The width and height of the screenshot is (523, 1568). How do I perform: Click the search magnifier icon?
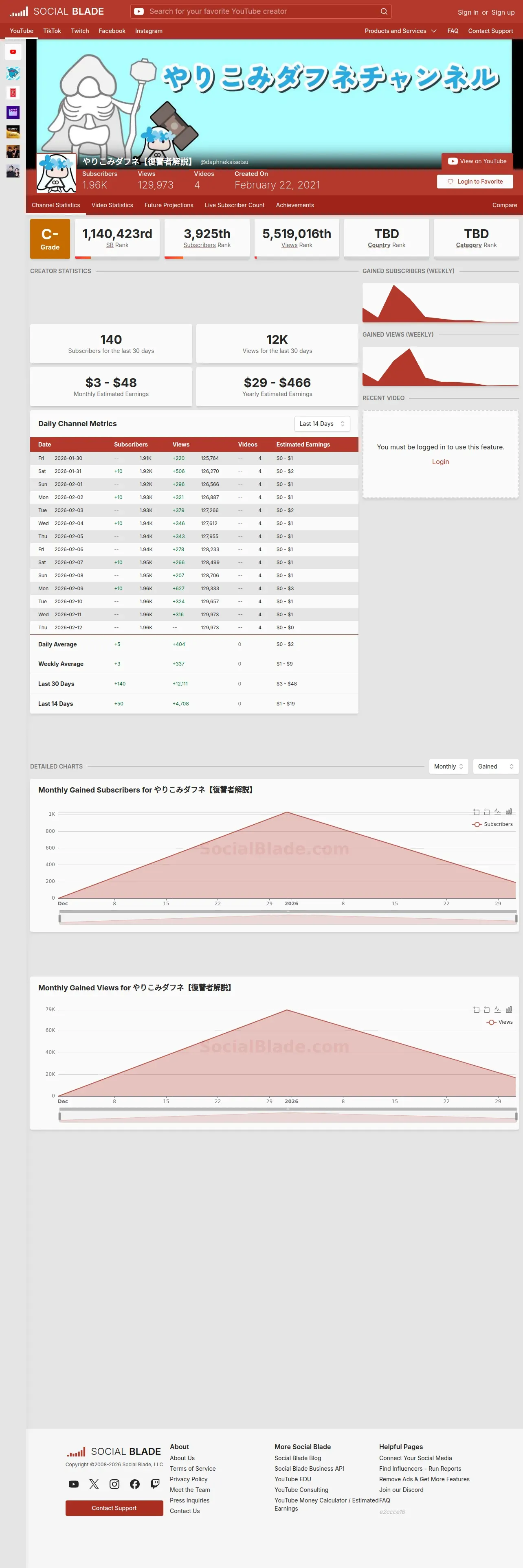point(384,11)
